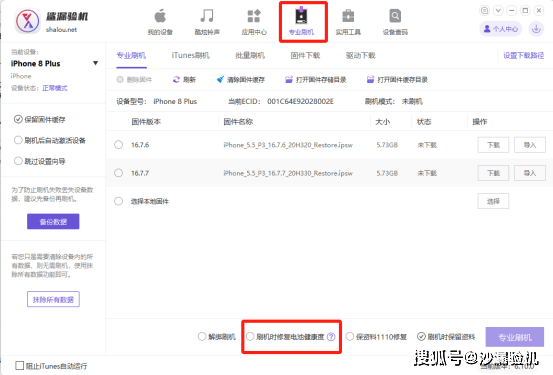Click the download manager arrow icon
This screenshot has height=375, width=553.
[536, 29]
